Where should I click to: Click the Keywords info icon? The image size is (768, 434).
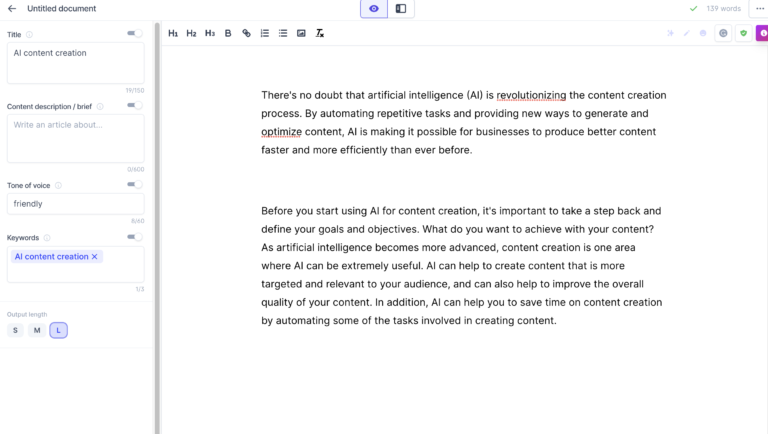point(47,238)
